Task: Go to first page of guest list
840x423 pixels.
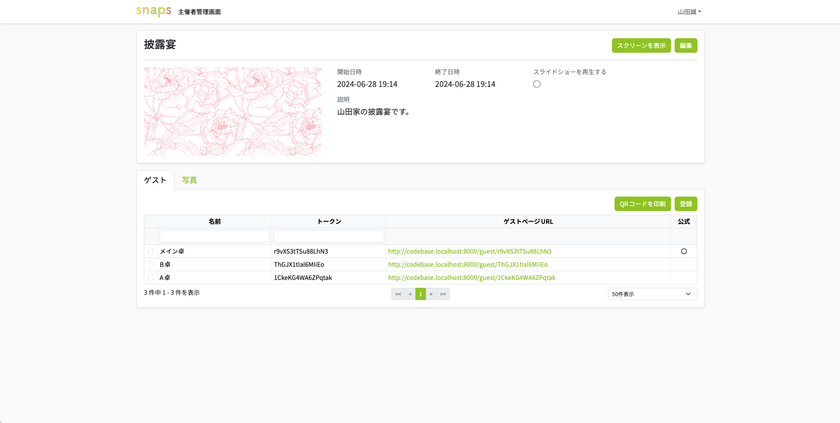Action: (x=398, y=294)
